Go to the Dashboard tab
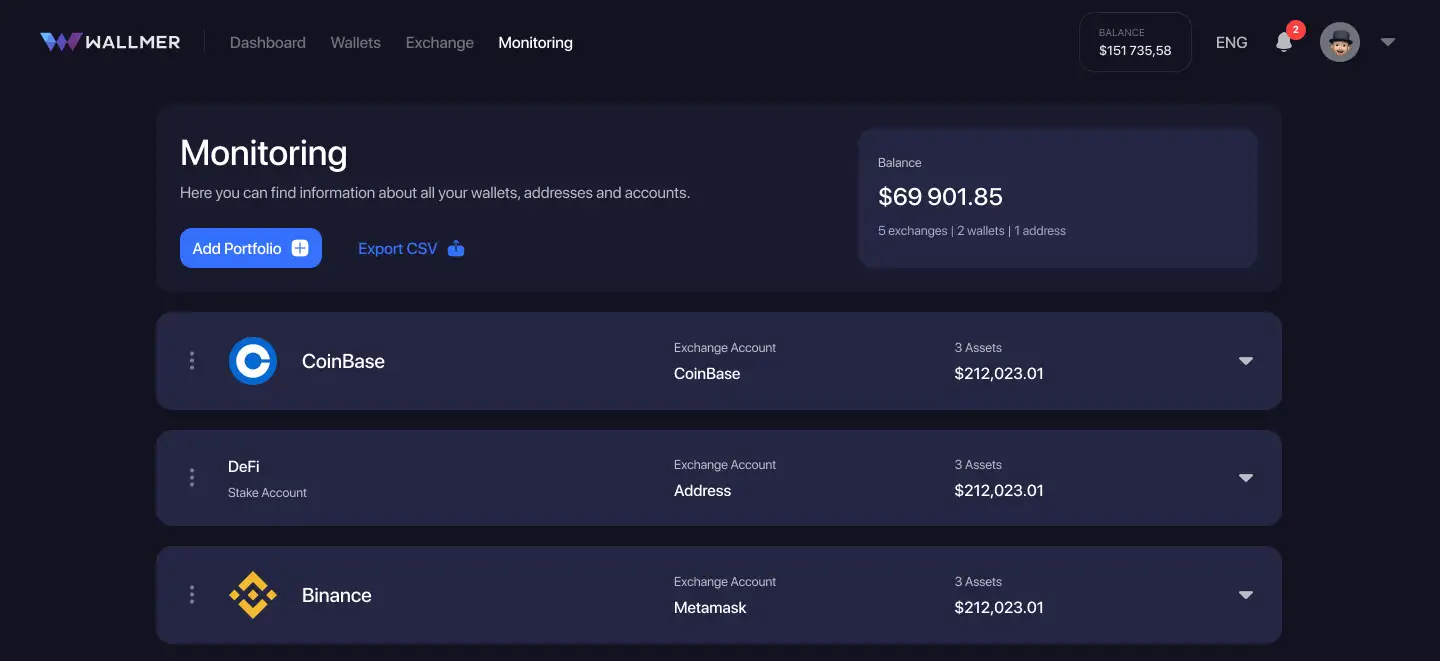Screen dimensions: 1440x661 point(267,43)
